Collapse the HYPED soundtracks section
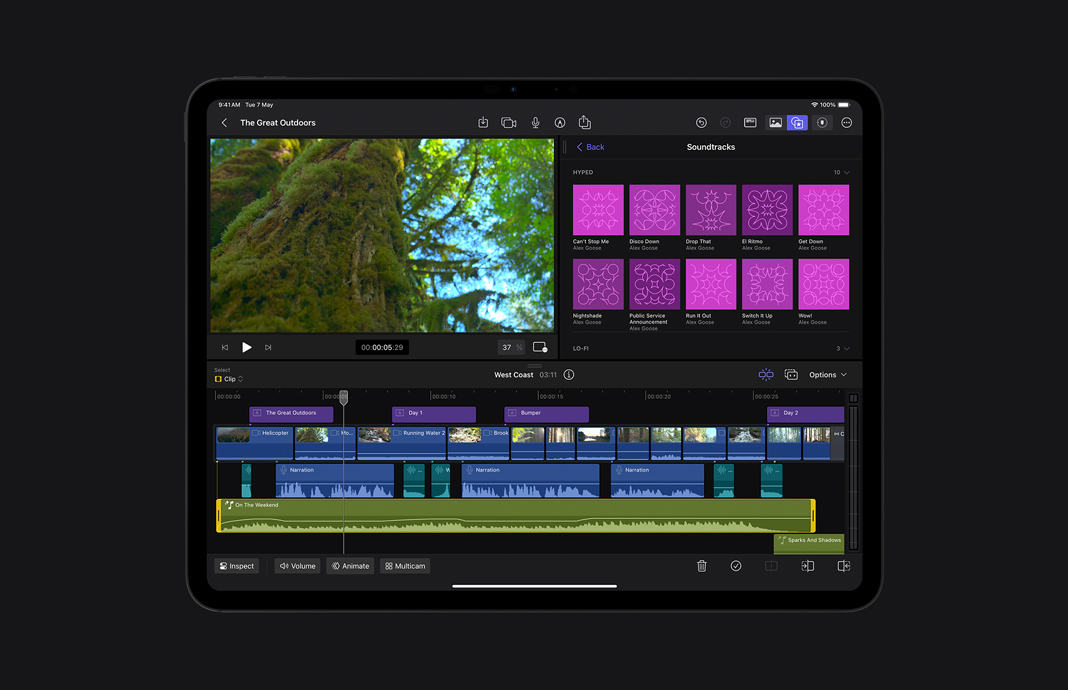Image resolution: width=1068 pixels, height=690 pixels. [841, 172]
